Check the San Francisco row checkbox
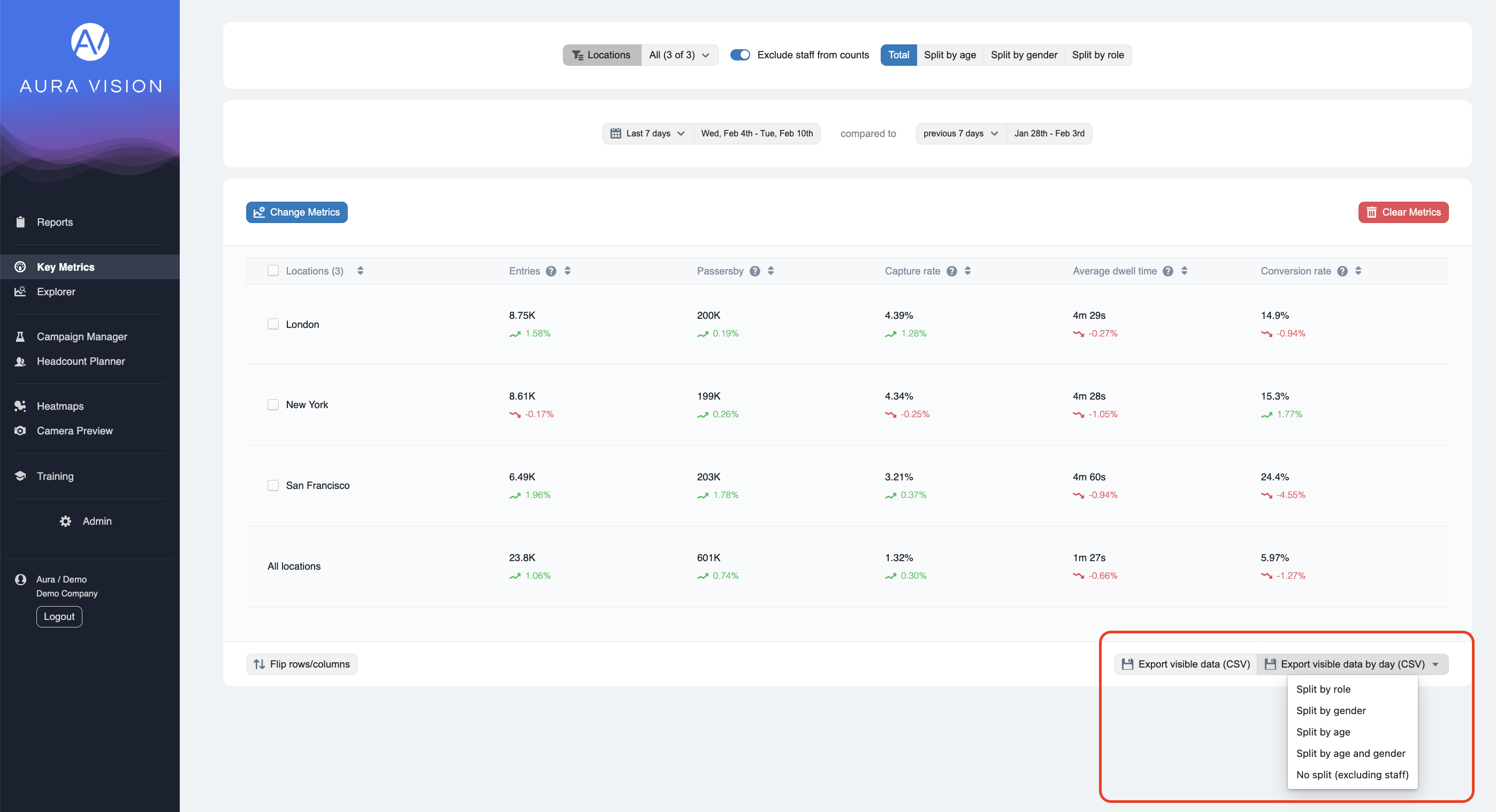This screenshot has height=812, width=1496. 273,485
